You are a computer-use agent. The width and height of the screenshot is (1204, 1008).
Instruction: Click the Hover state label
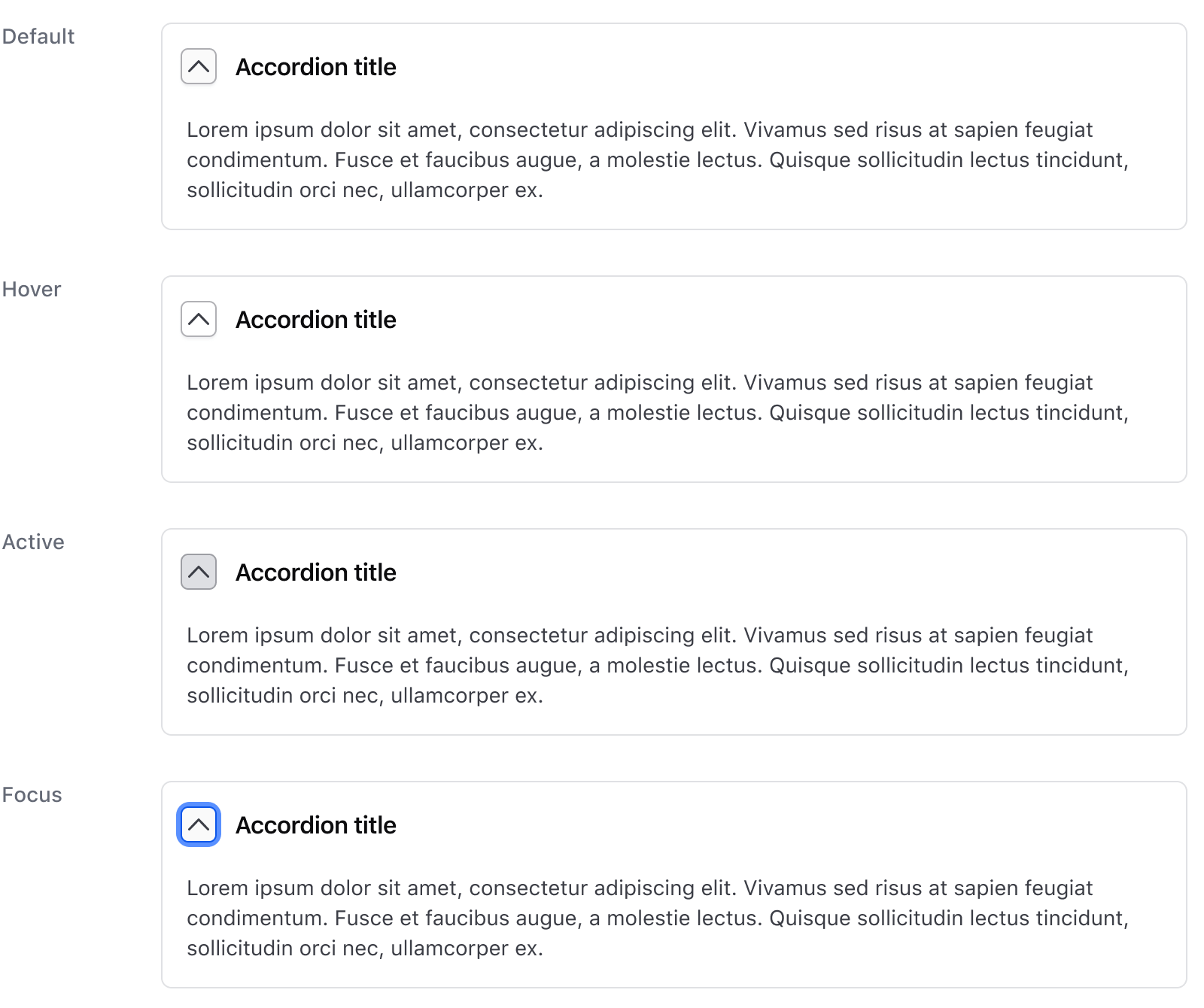[32, 289]
